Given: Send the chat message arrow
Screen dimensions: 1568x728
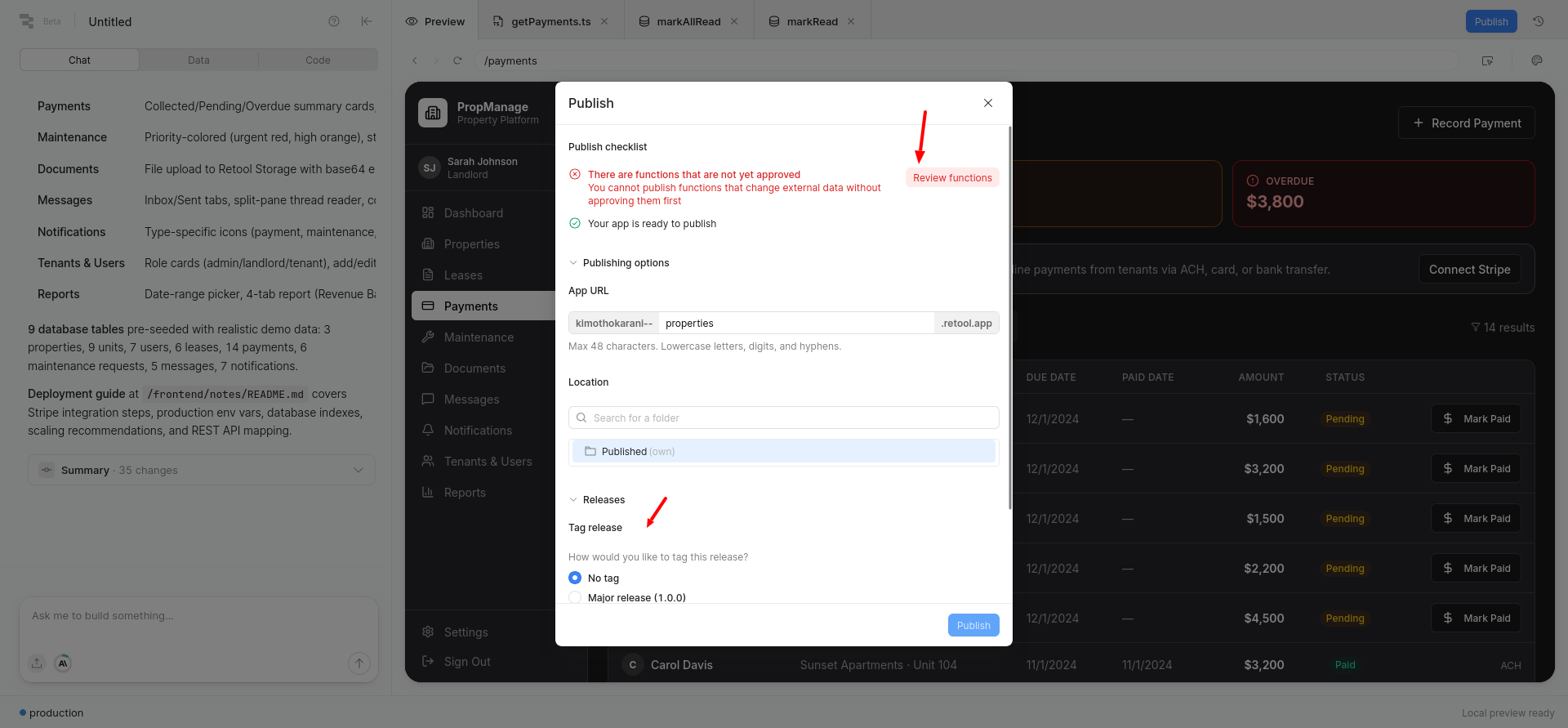Looking at the screenshot, I should 359,663.
